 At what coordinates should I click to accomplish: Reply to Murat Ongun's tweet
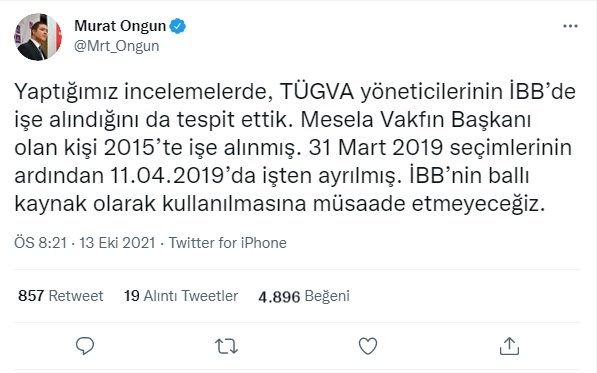click(x=85, y=346)
